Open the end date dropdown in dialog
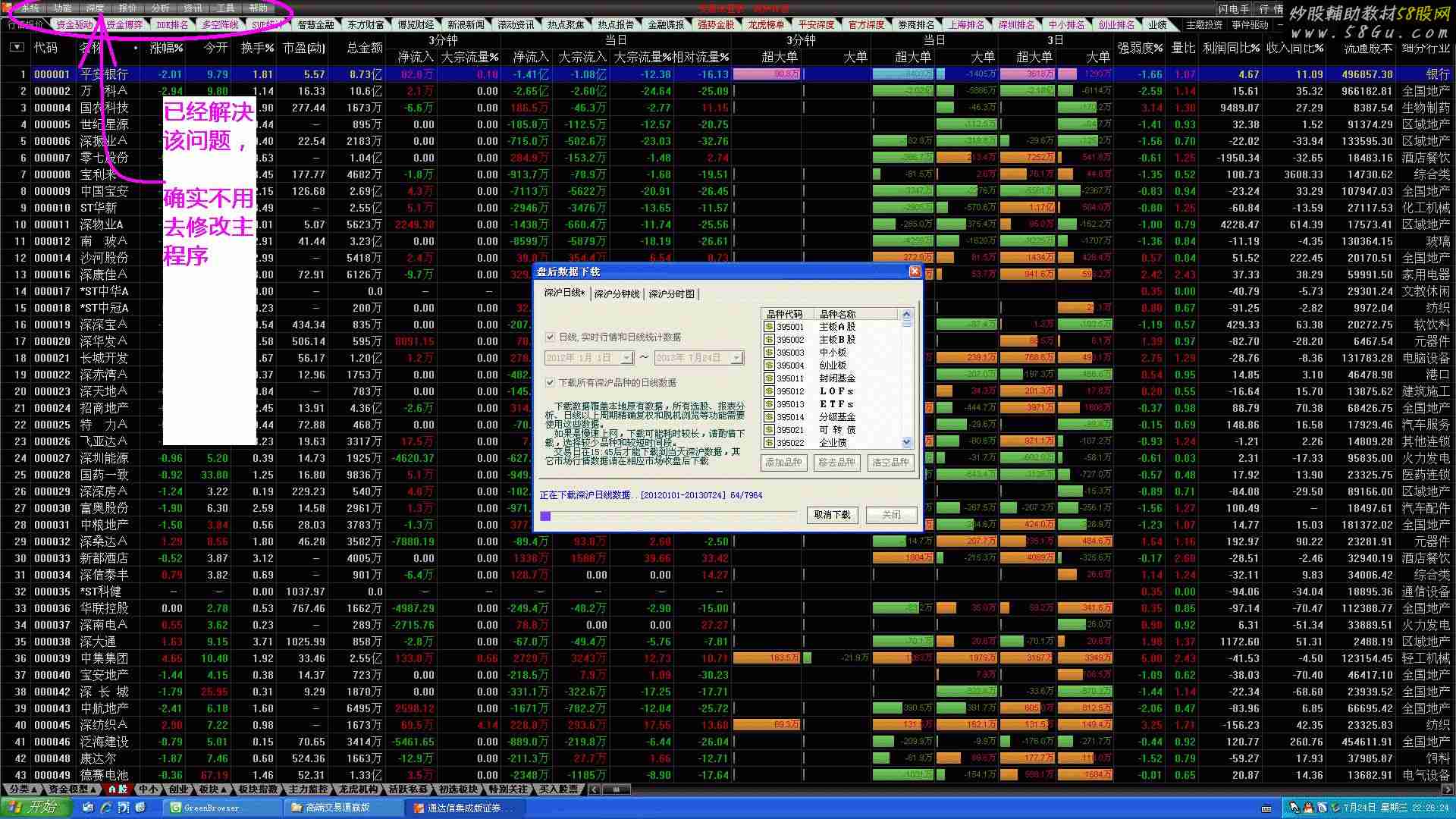Screen dimensions: 1456x819 pyautogui.click(x=736, y=358)
